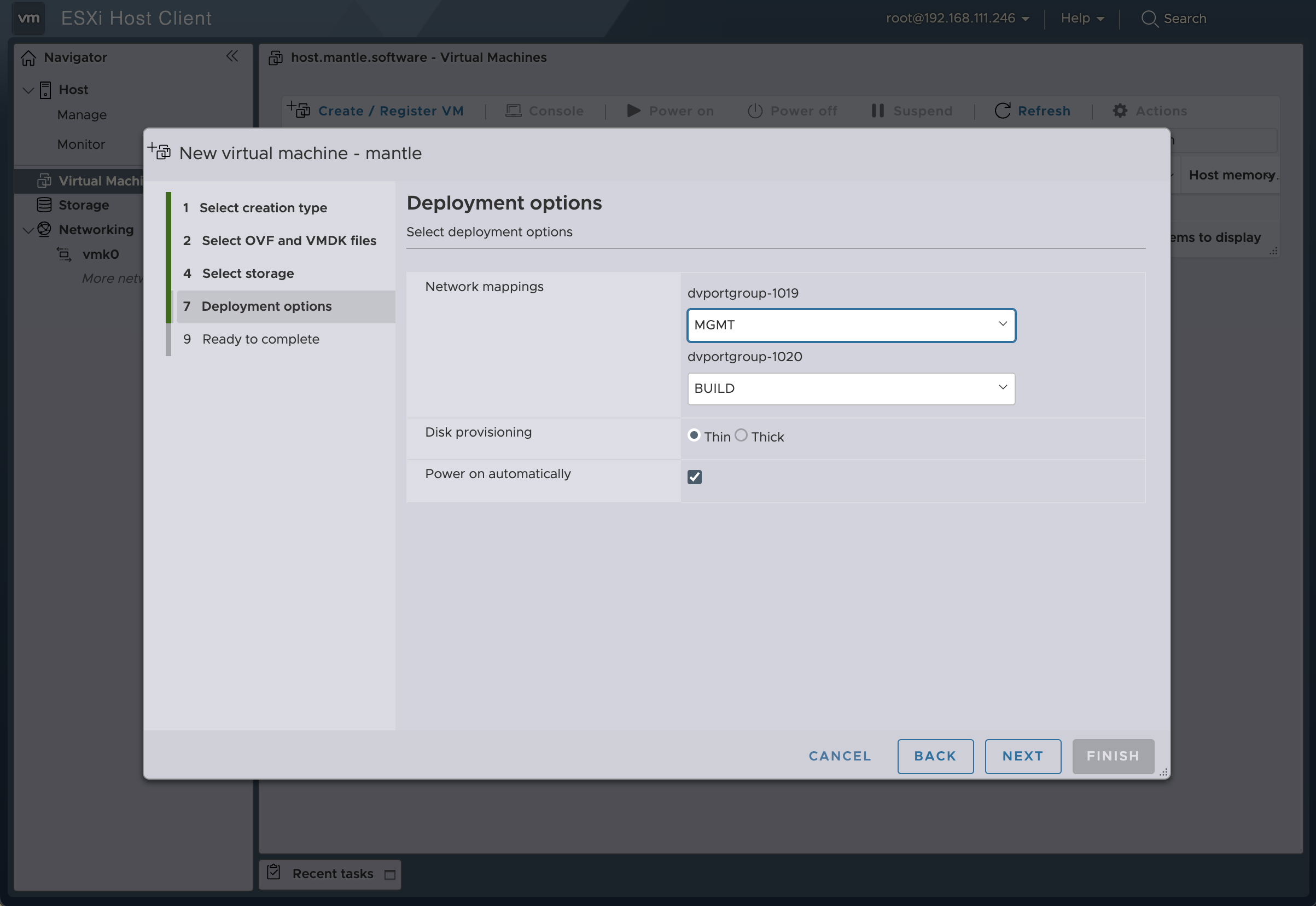
Task: Select Thin disk provisioning
Action: (694, 435)
